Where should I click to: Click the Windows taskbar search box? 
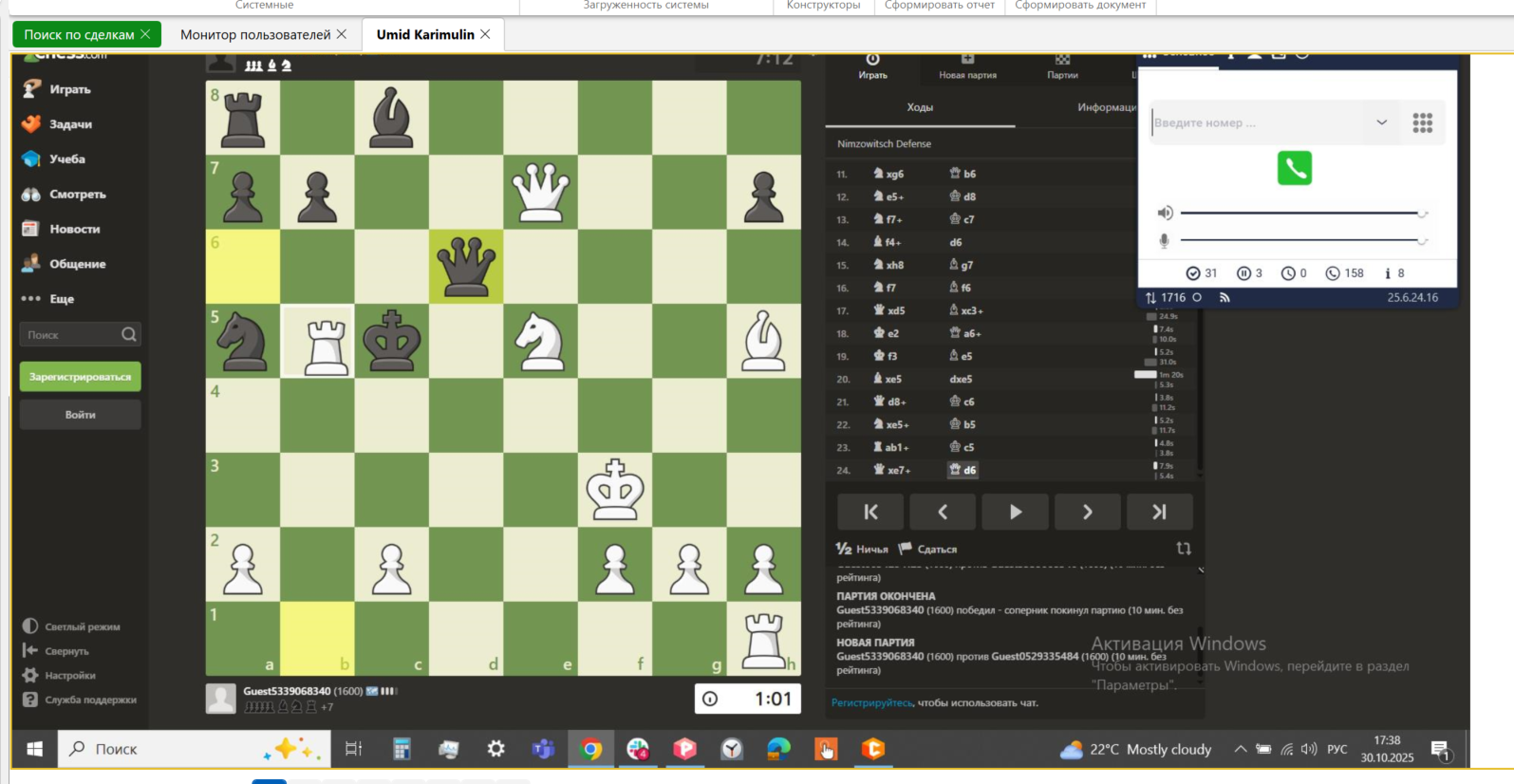coord(195,749)
